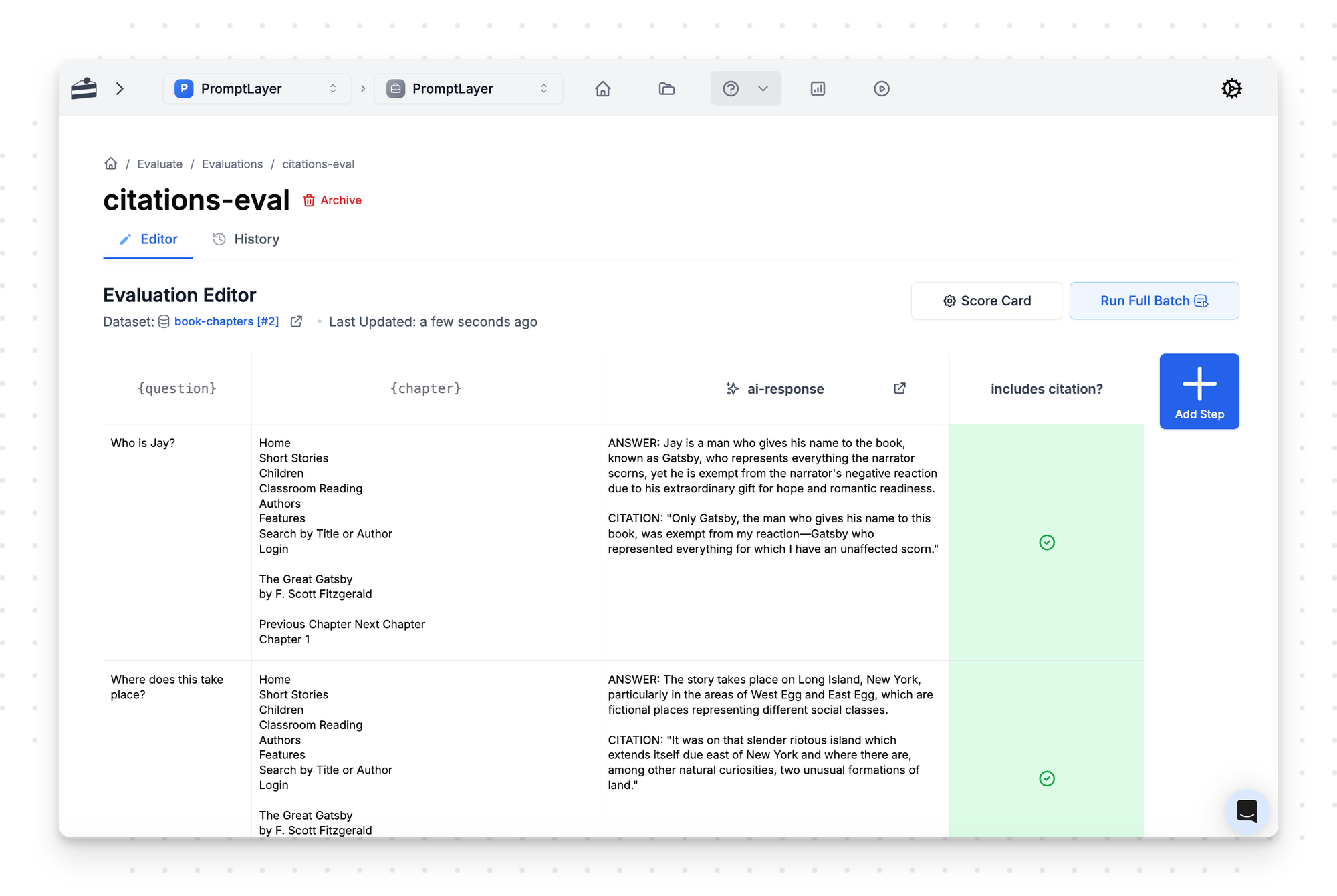
Task: Open the Score Card settings
Action: [986, 301]
